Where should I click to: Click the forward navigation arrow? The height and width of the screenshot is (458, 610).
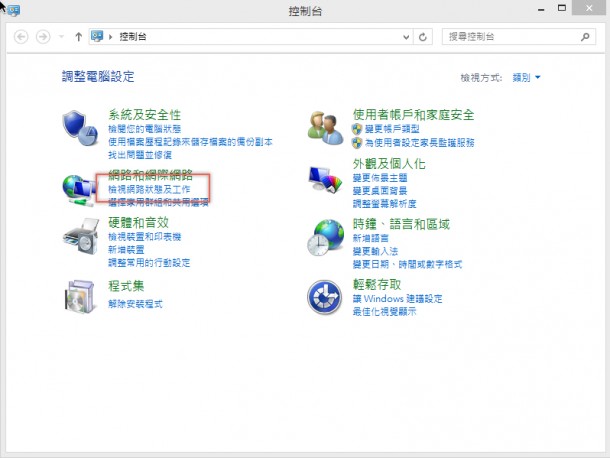click(x=43, y=37)
